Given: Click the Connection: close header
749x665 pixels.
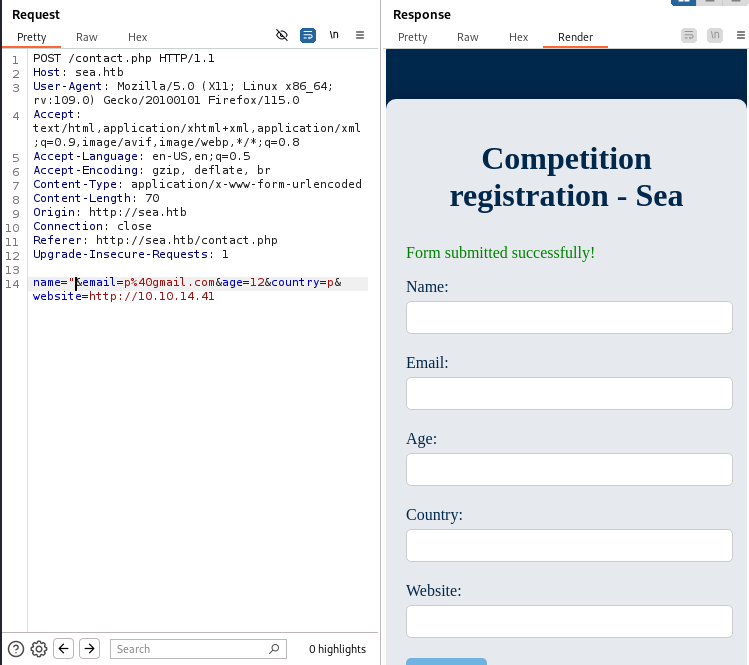Looking at the screenshot, I should pyautogui.click(x=92, y=226).
